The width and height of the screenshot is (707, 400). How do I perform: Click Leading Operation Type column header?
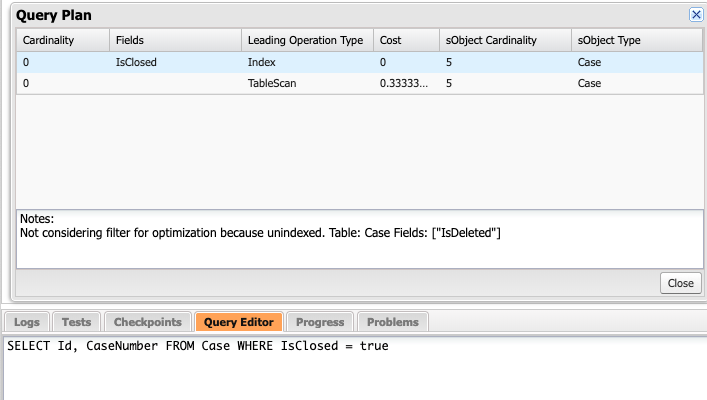[x=308, y=40]
